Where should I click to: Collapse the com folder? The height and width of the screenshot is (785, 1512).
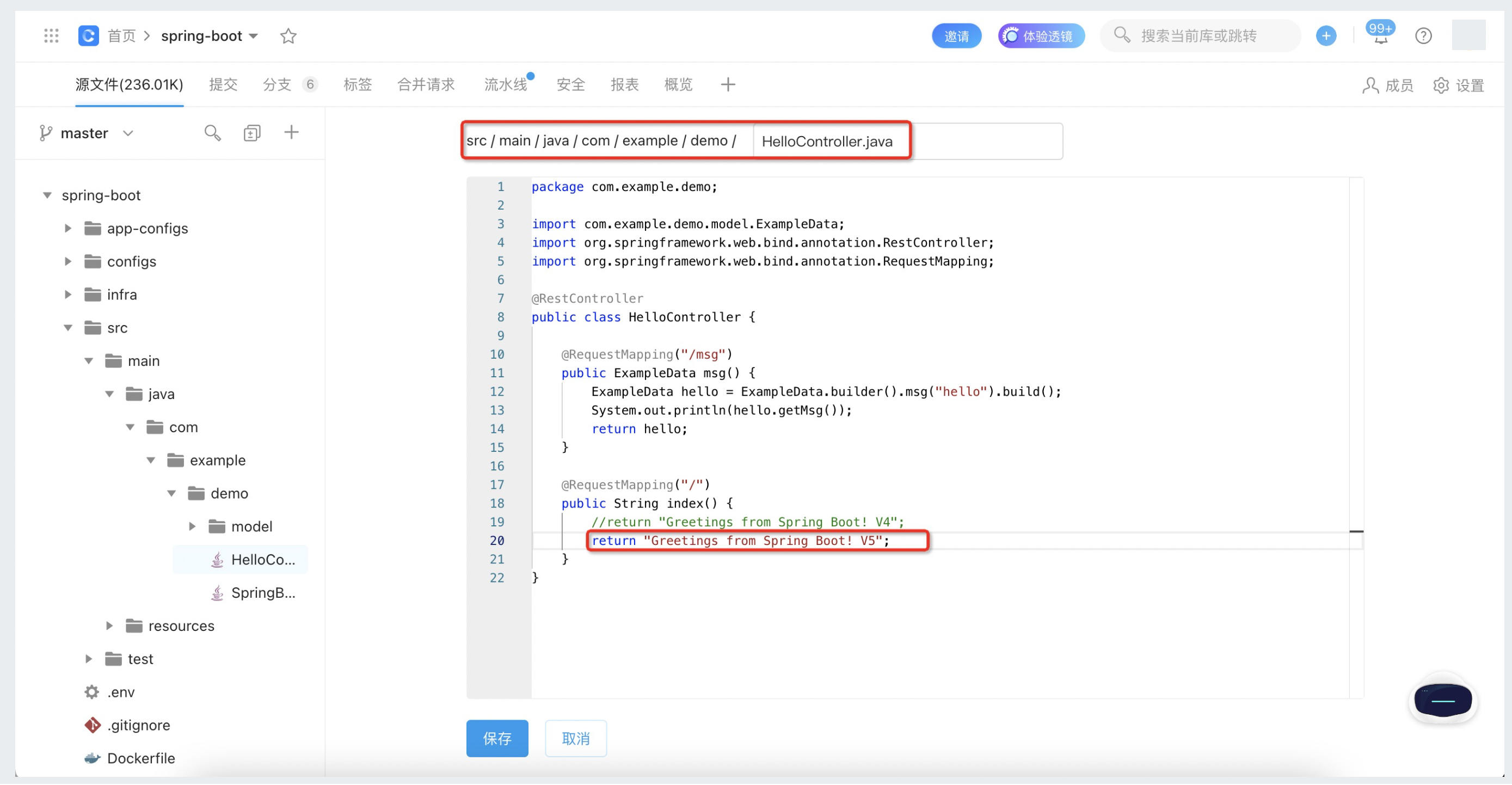pos(130,427)
